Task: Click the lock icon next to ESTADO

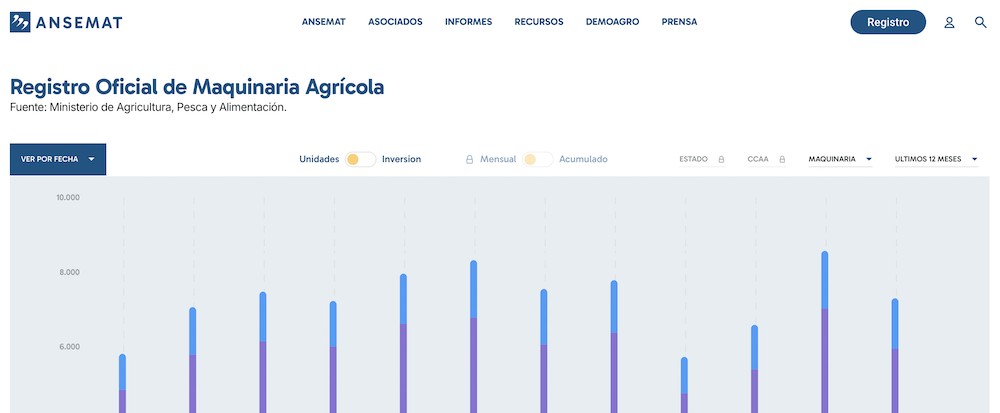Action: point(721,159)
